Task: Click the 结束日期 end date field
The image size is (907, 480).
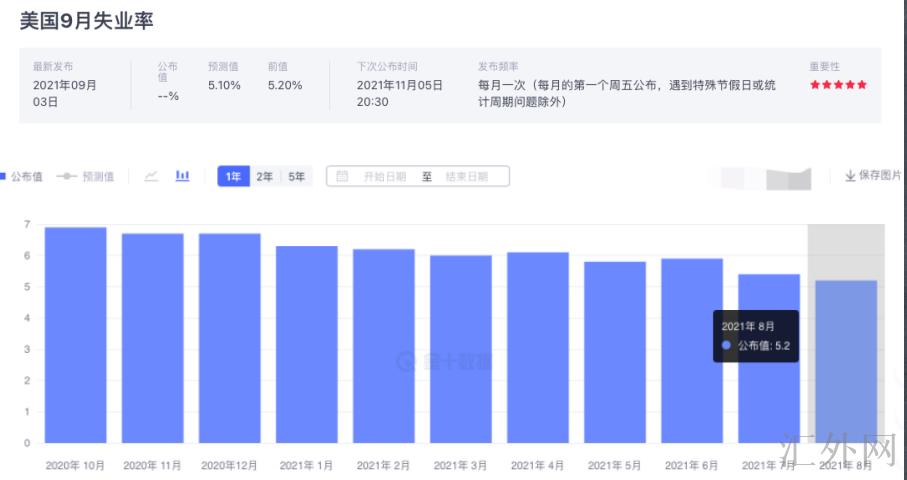Action: (466, 176)
